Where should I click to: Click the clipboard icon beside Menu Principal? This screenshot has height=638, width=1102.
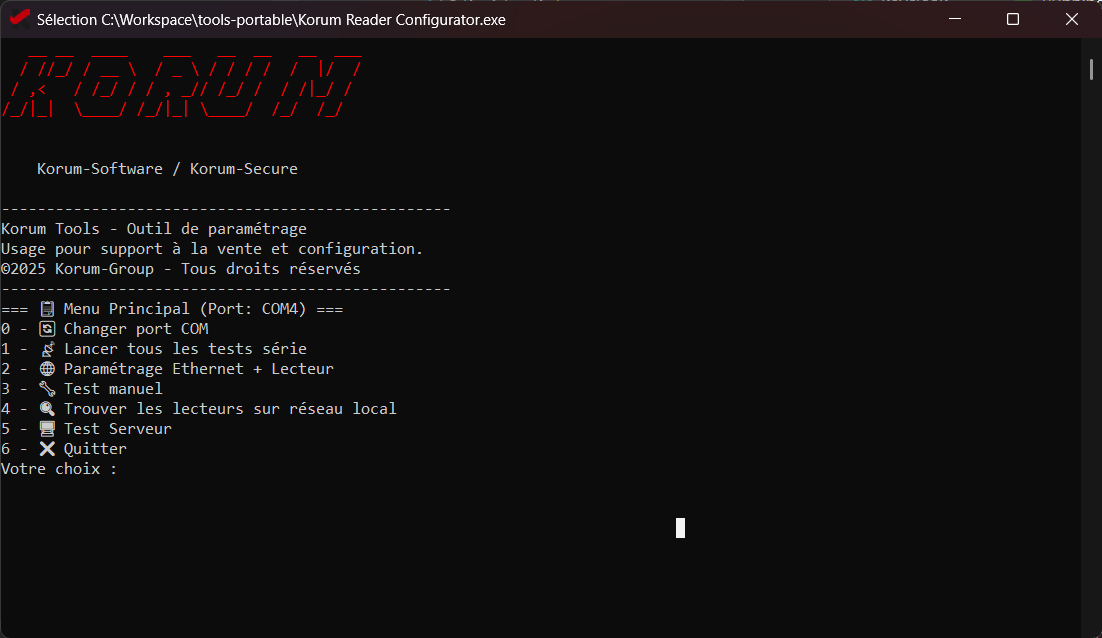click(x=47, y=308)
